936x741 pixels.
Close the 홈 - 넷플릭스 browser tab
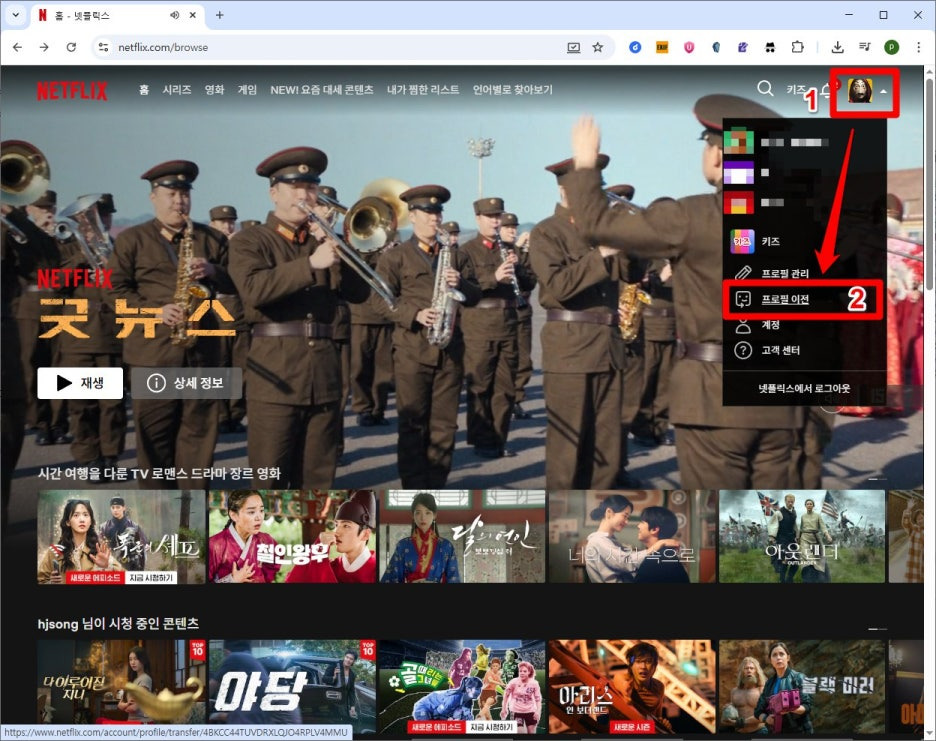click(x=192, y=15)
